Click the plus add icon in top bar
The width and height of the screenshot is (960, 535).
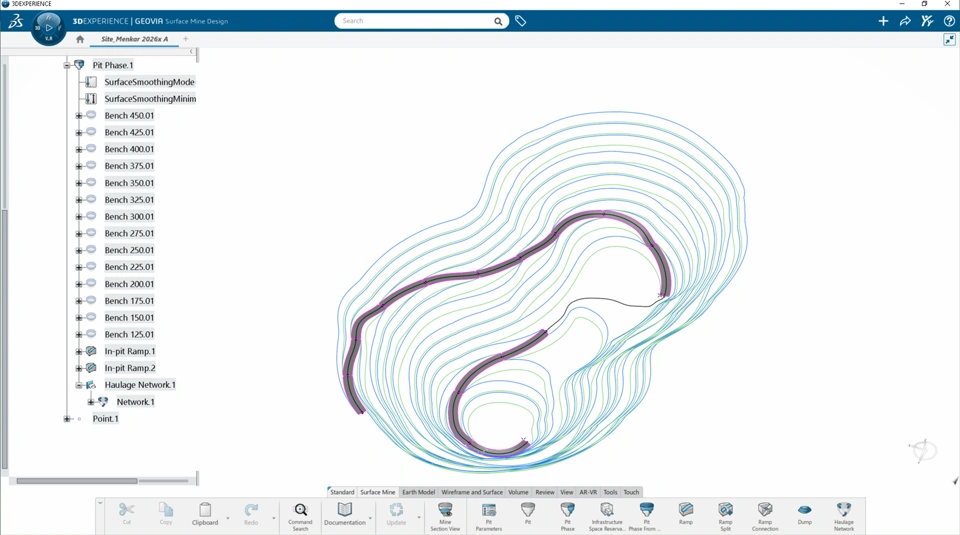[x=883, y=21]
